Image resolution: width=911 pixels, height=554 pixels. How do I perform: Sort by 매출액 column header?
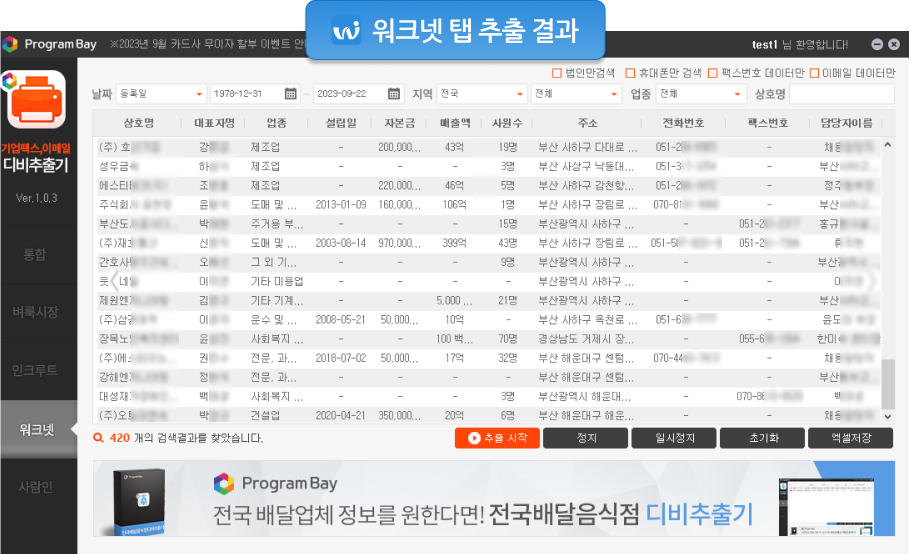click(x=455, y=123)
